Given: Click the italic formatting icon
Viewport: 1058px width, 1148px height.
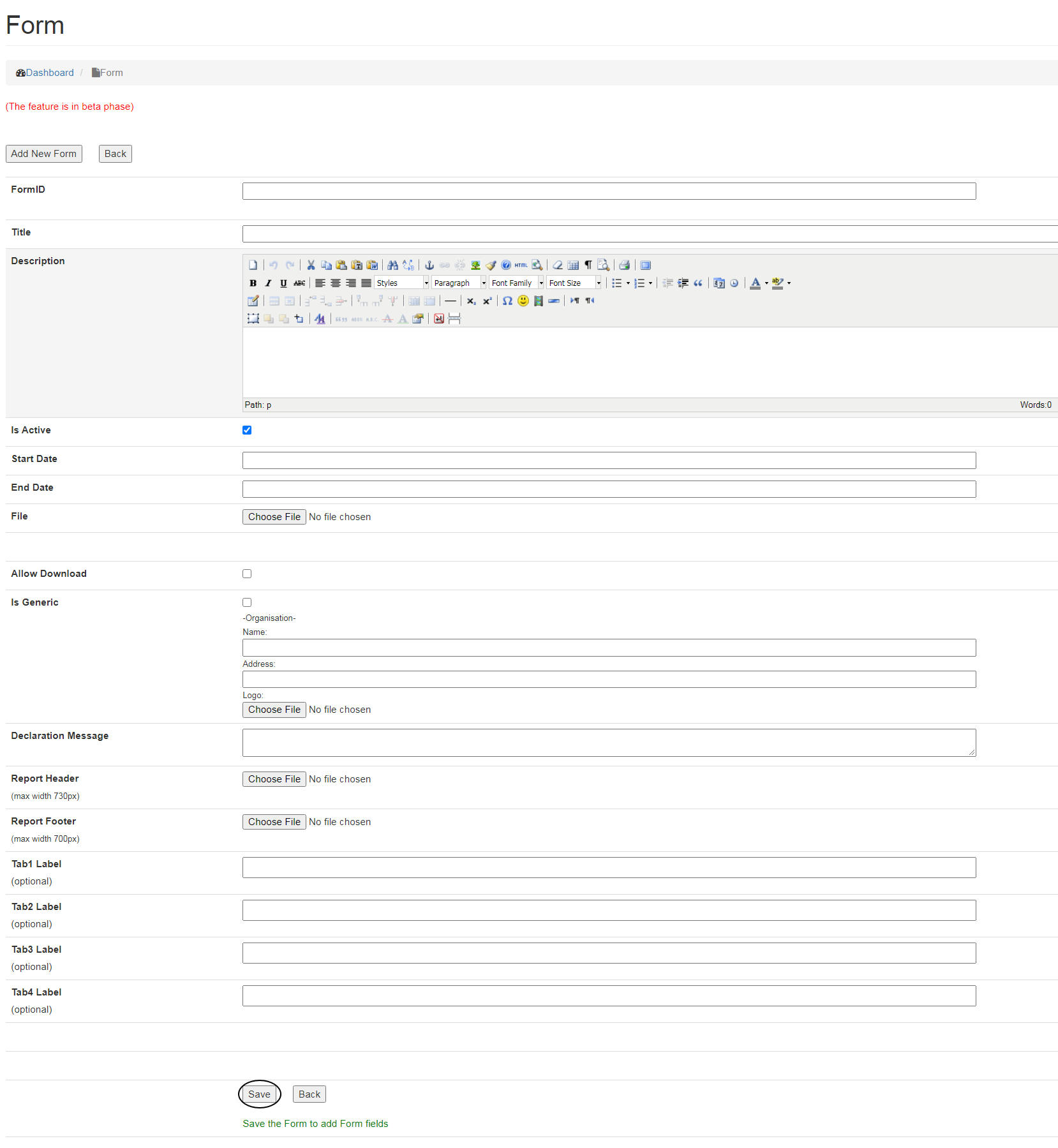Looking at the screenshot, I should click(269, 283).
